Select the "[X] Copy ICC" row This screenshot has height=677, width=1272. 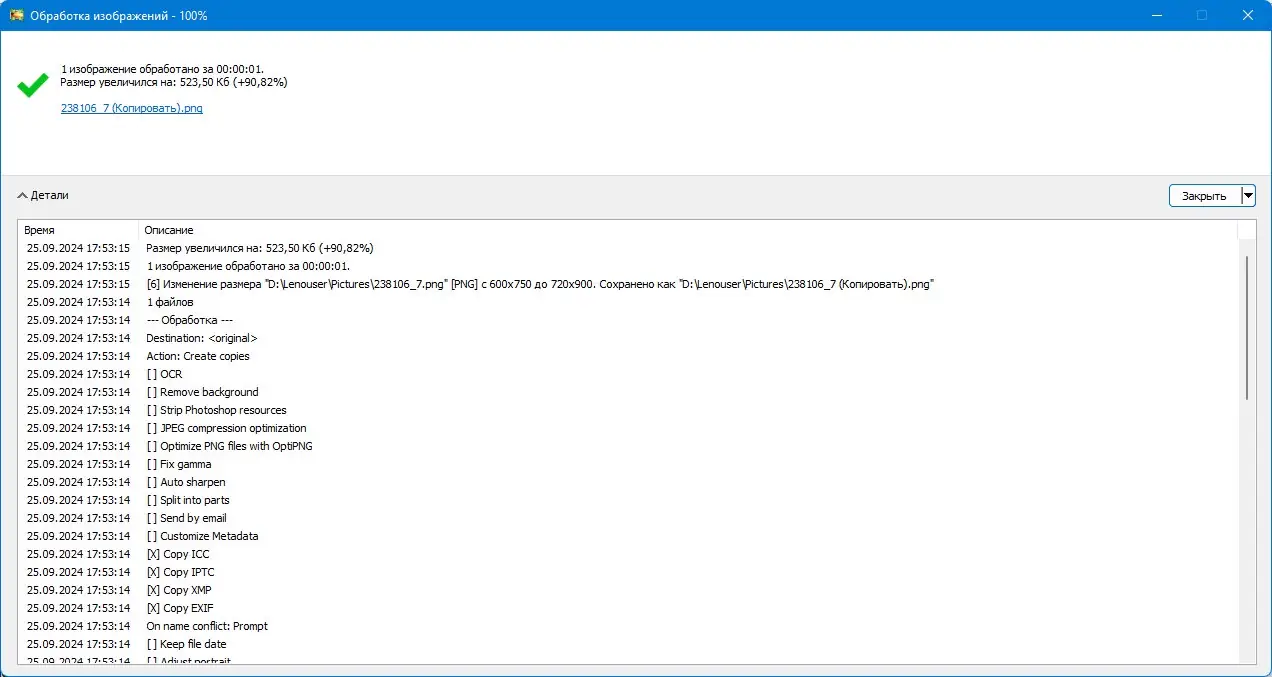[628, 554]
